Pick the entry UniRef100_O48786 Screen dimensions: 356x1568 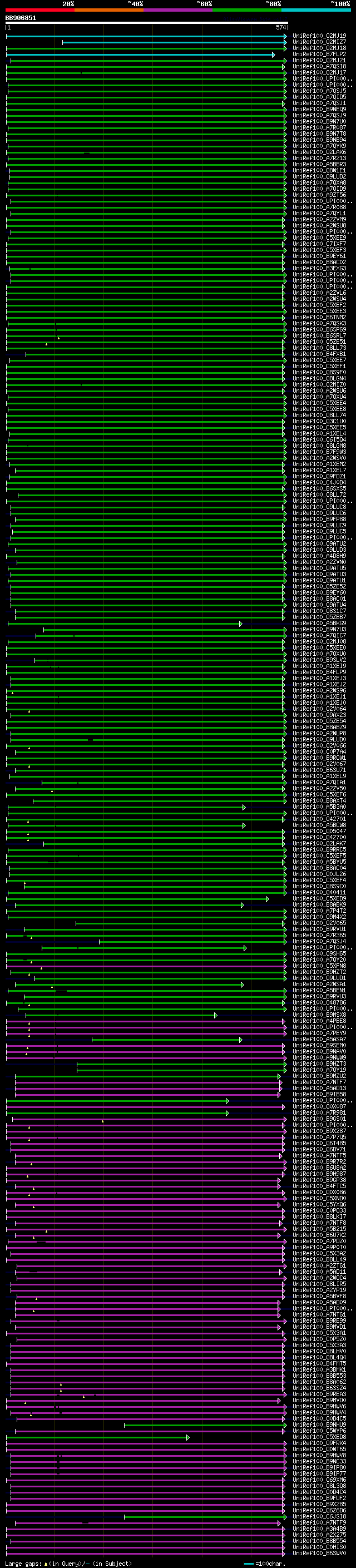pos(319,1002)
